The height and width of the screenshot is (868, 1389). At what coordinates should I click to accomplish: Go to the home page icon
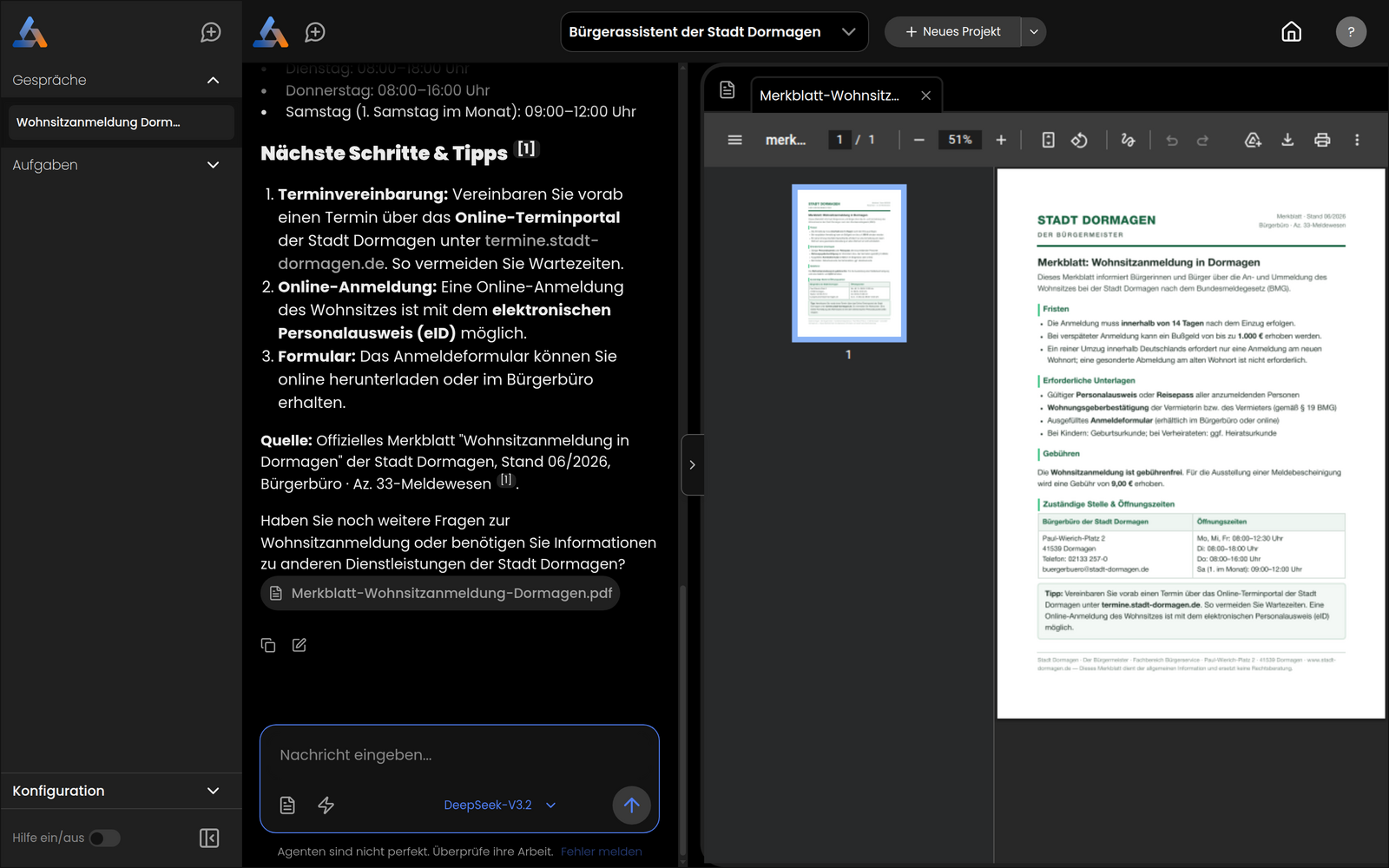click(x=1292, y=32)
